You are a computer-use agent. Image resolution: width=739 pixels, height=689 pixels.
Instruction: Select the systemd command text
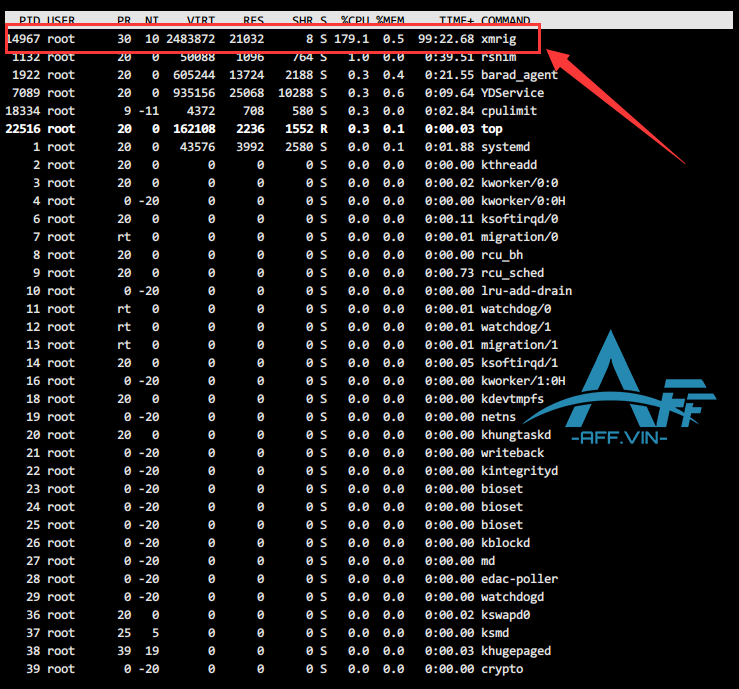tap(505, 147)
